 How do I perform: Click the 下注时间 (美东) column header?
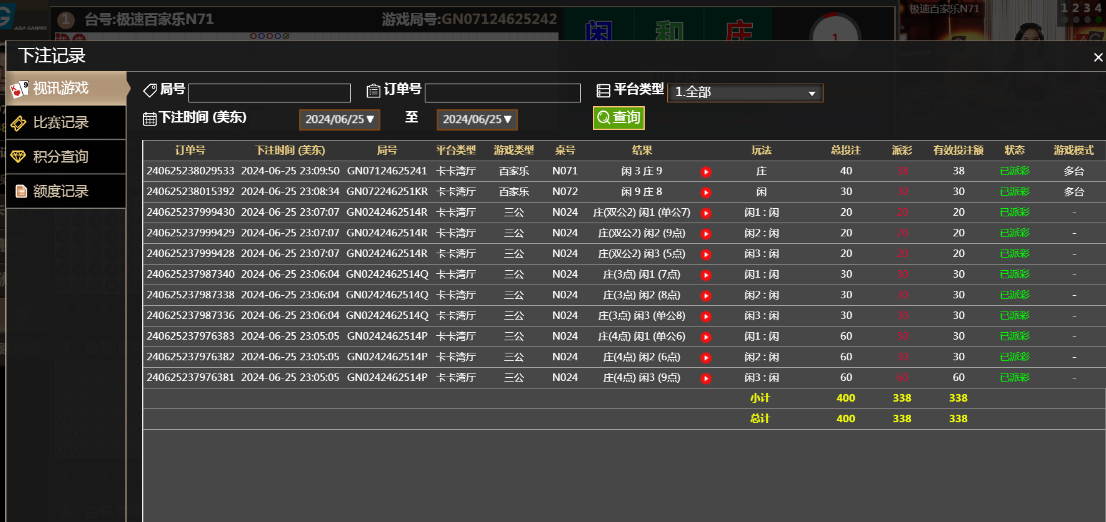point(290,150)
